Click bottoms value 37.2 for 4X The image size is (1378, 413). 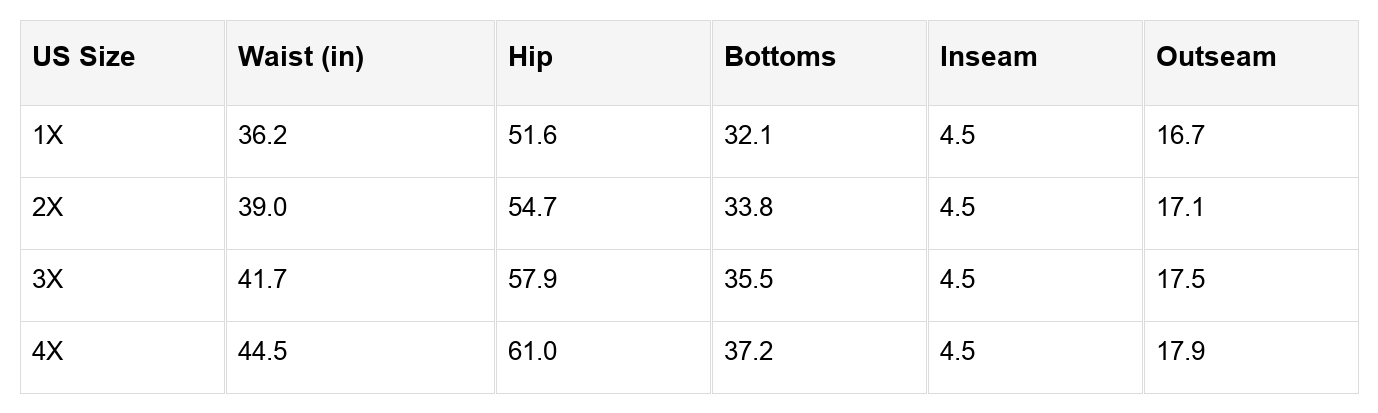tap(748, 352)
